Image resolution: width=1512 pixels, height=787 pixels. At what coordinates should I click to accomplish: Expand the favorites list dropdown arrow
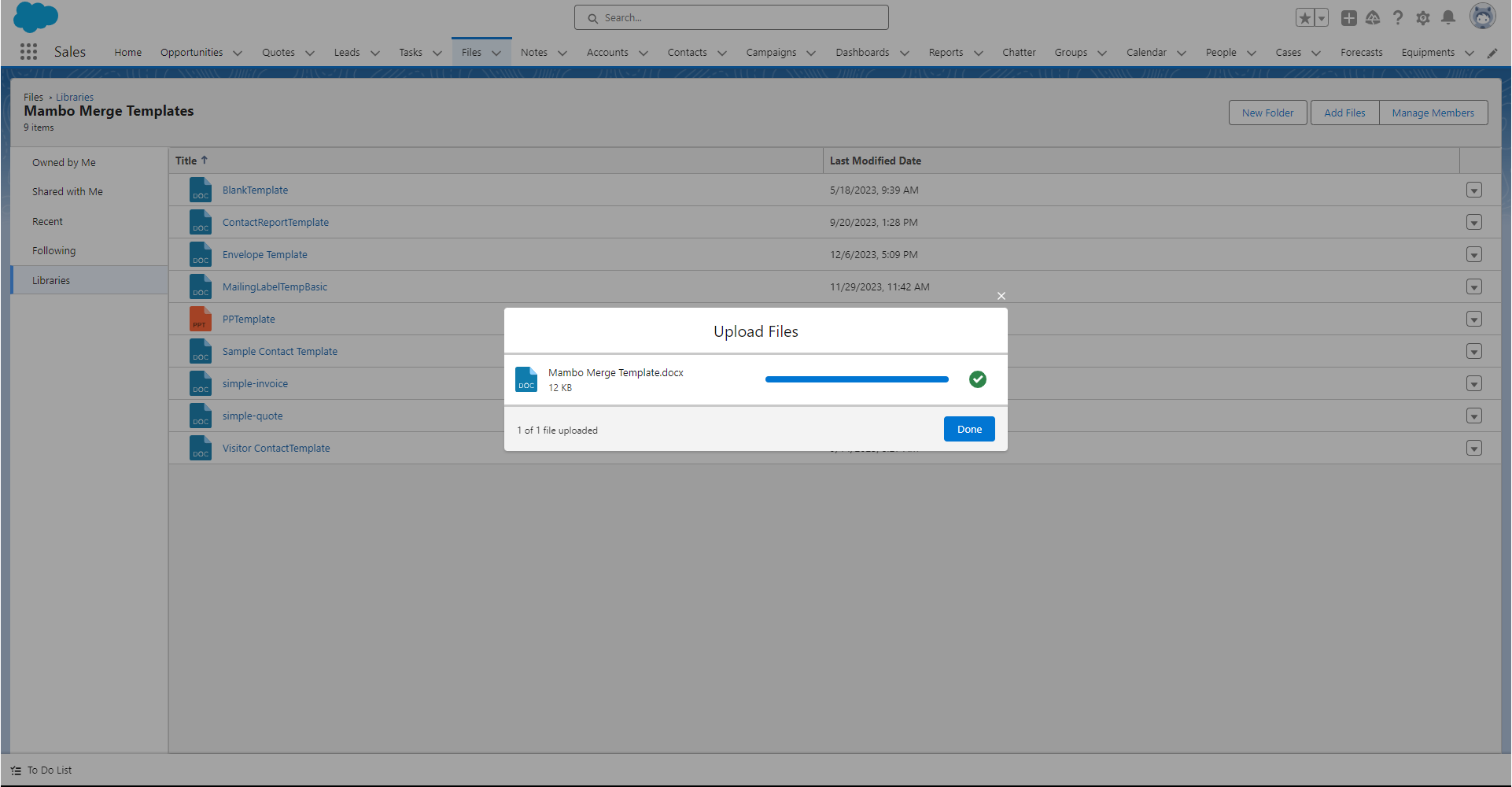tap(1320, 17)
